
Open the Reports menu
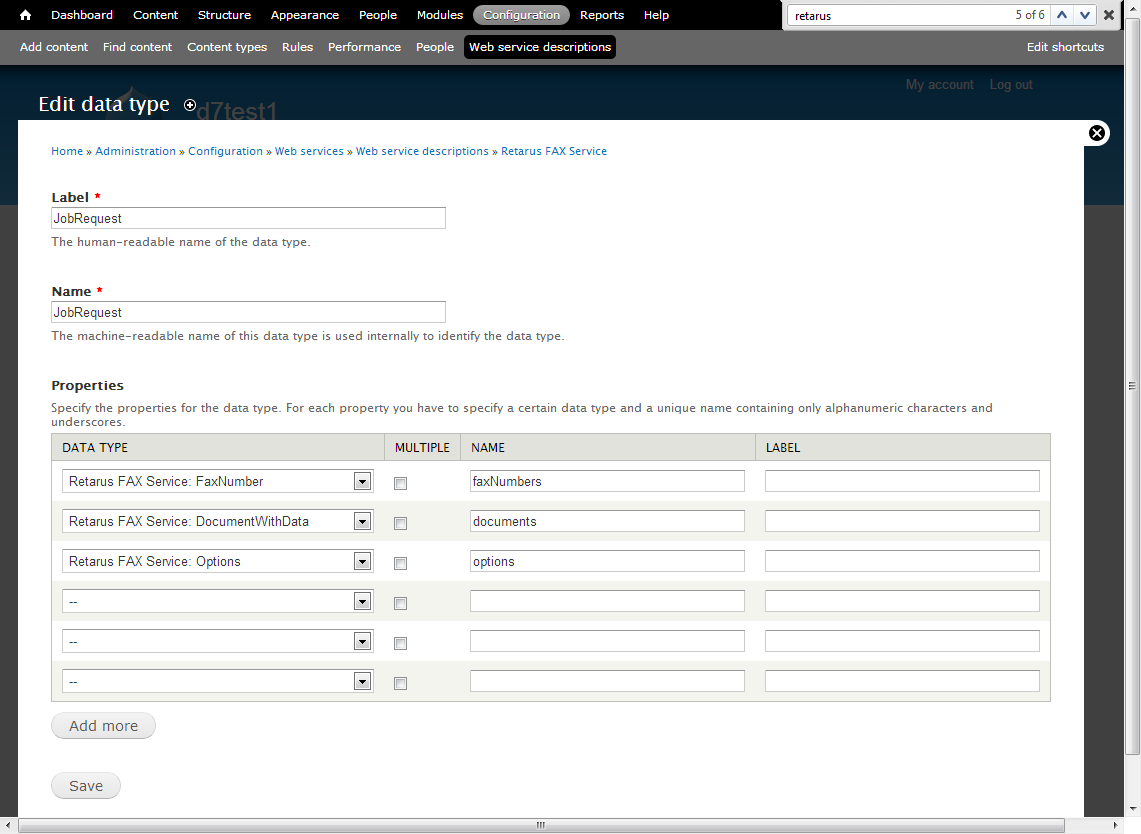pos(602,15)
